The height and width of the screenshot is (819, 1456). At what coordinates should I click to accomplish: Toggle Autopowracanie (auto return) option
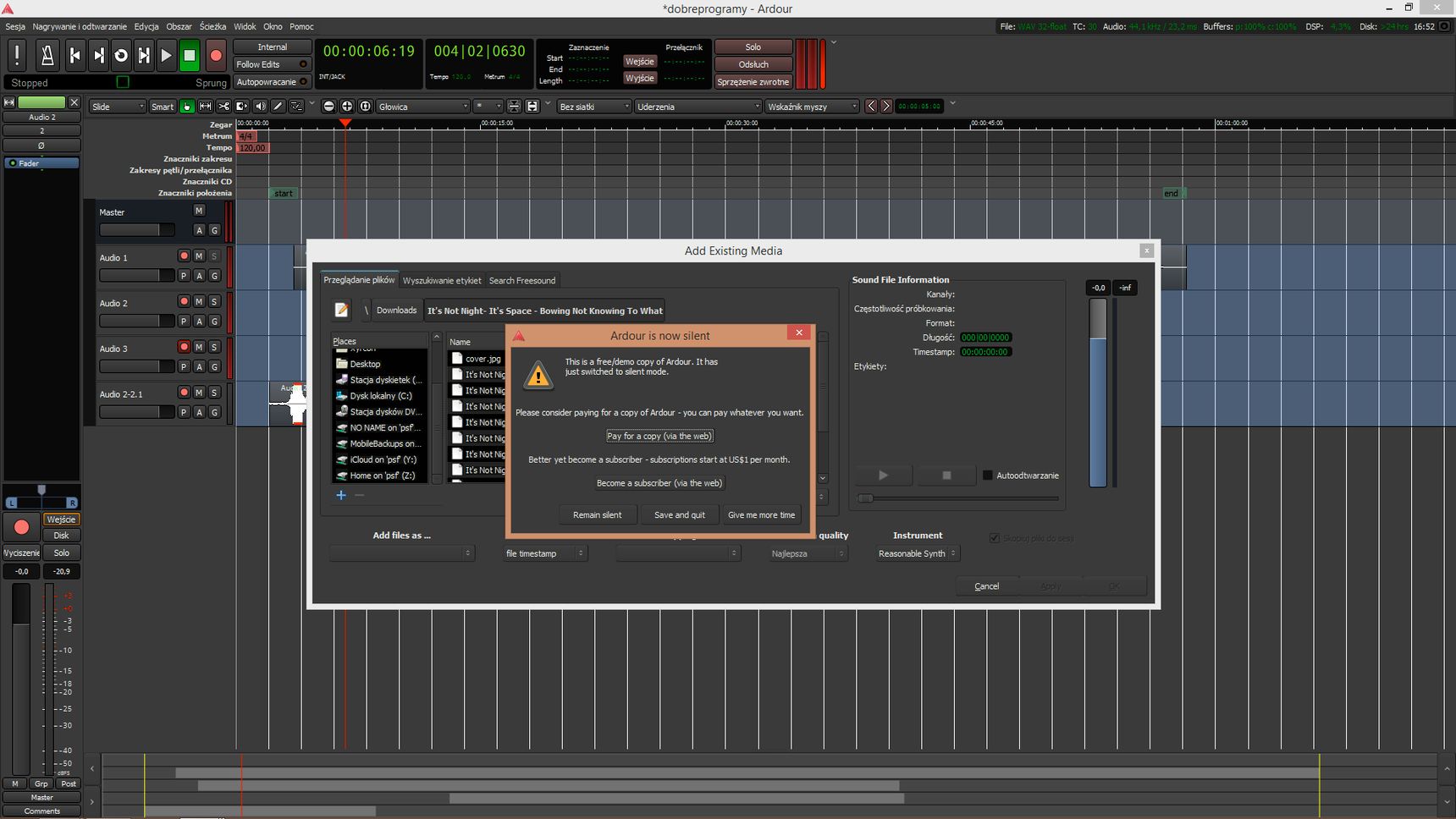click(x=272, y=82)
